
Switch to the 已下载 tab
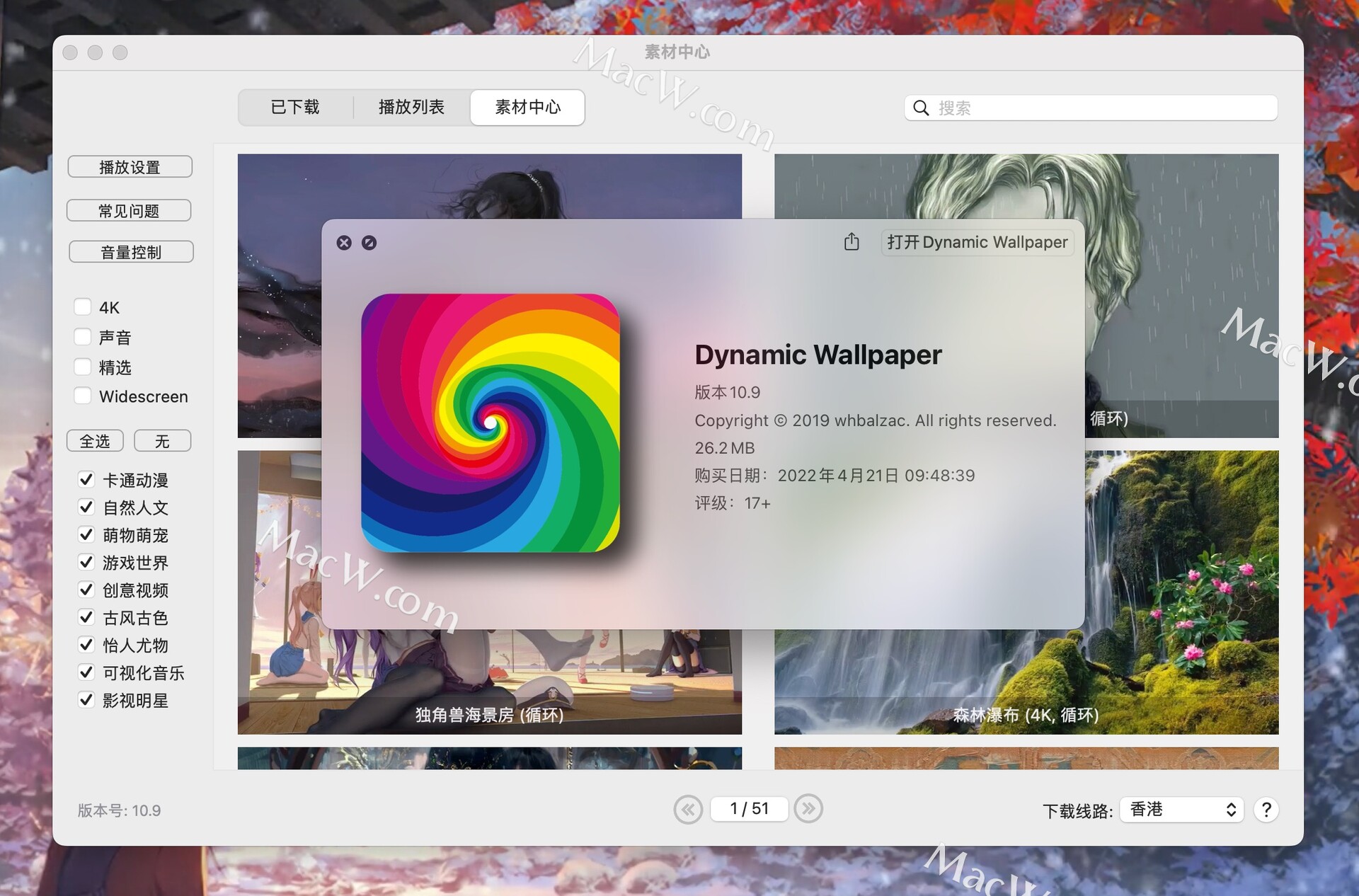click(295, 108)
